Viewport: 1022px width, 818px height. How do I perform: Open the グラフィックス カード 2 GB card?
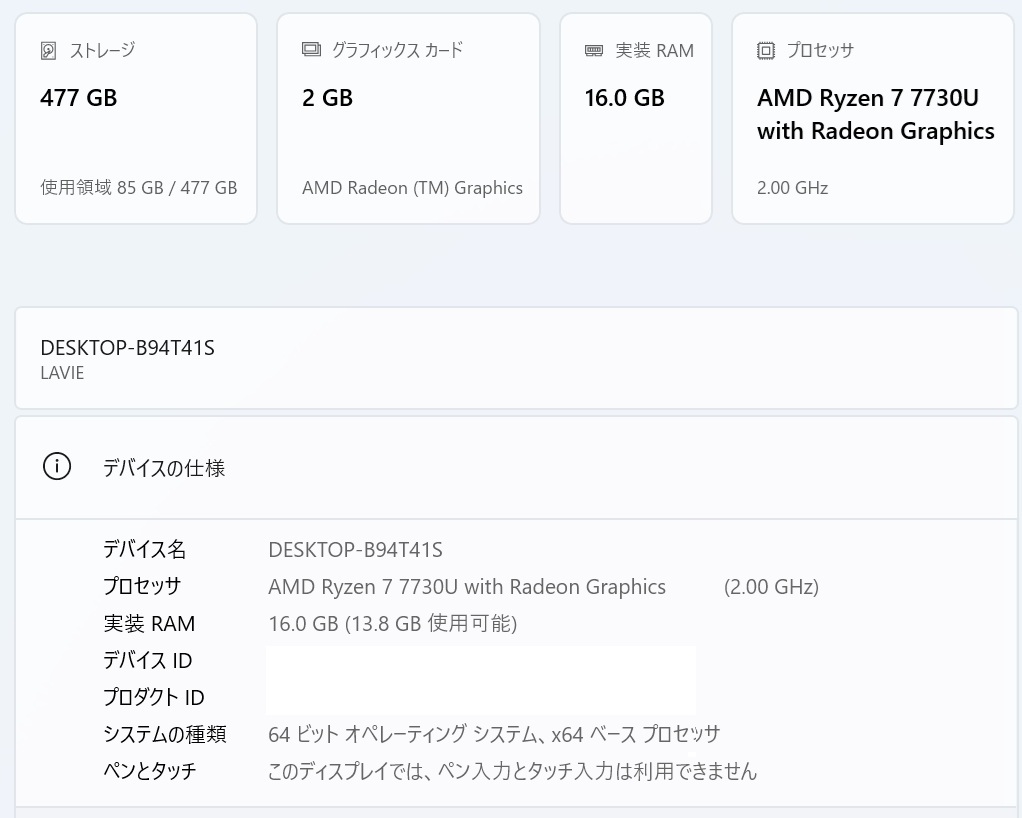tap(409, 119)
